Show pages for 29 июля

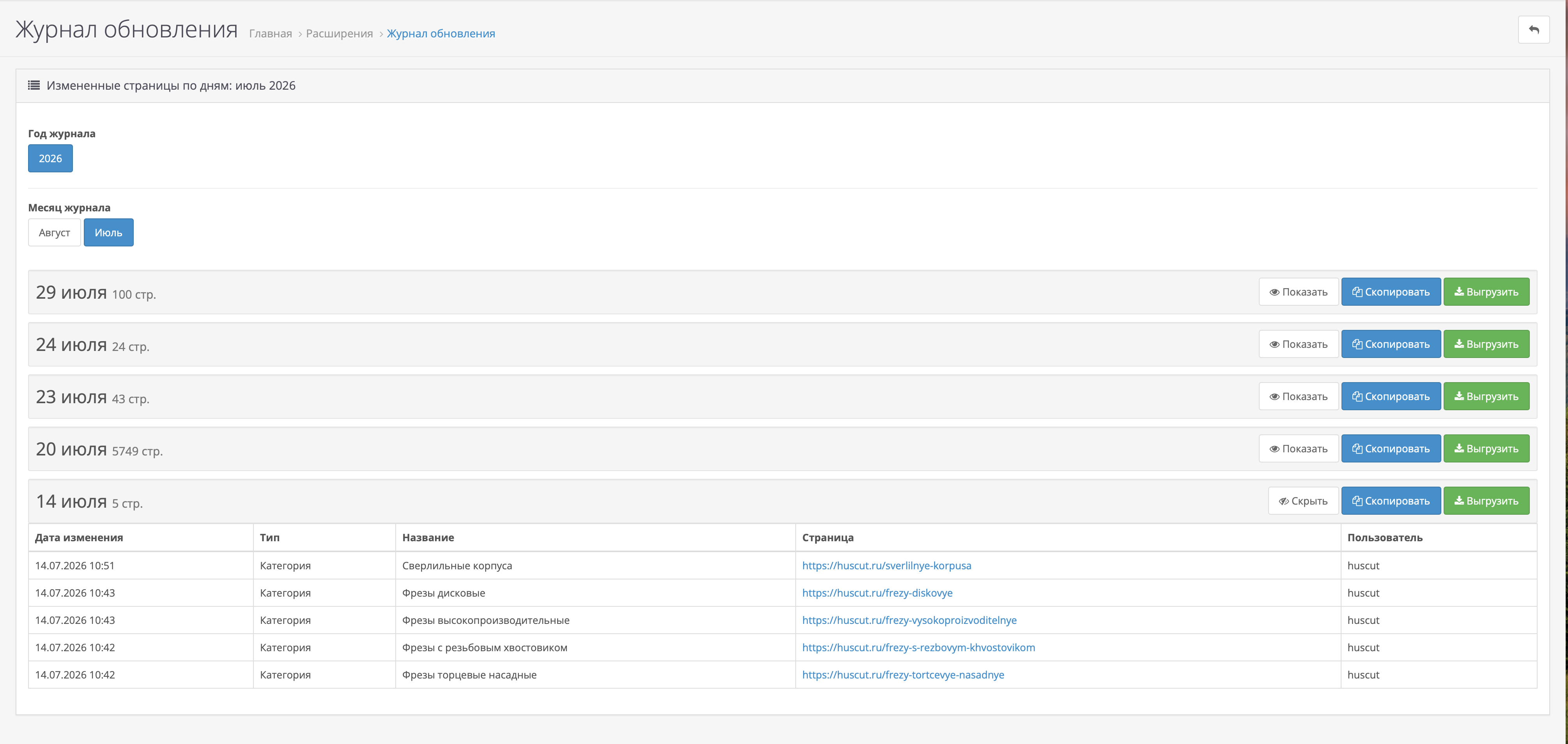pos(1298,292)
